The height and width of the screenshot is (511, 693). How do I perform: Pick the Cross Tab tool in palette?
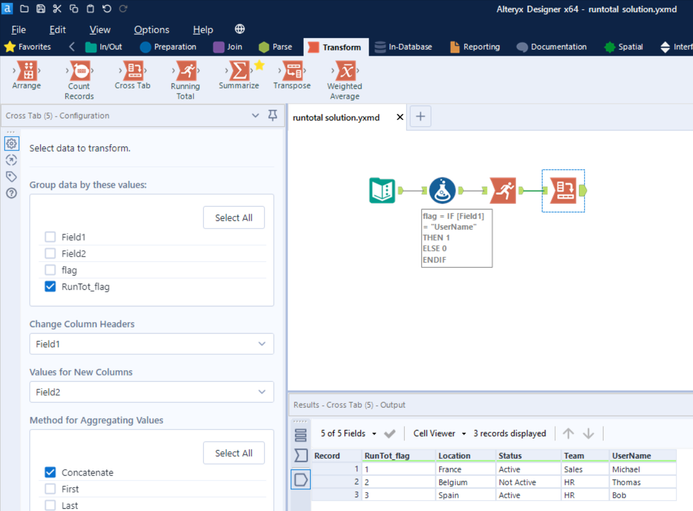[133, 71]
